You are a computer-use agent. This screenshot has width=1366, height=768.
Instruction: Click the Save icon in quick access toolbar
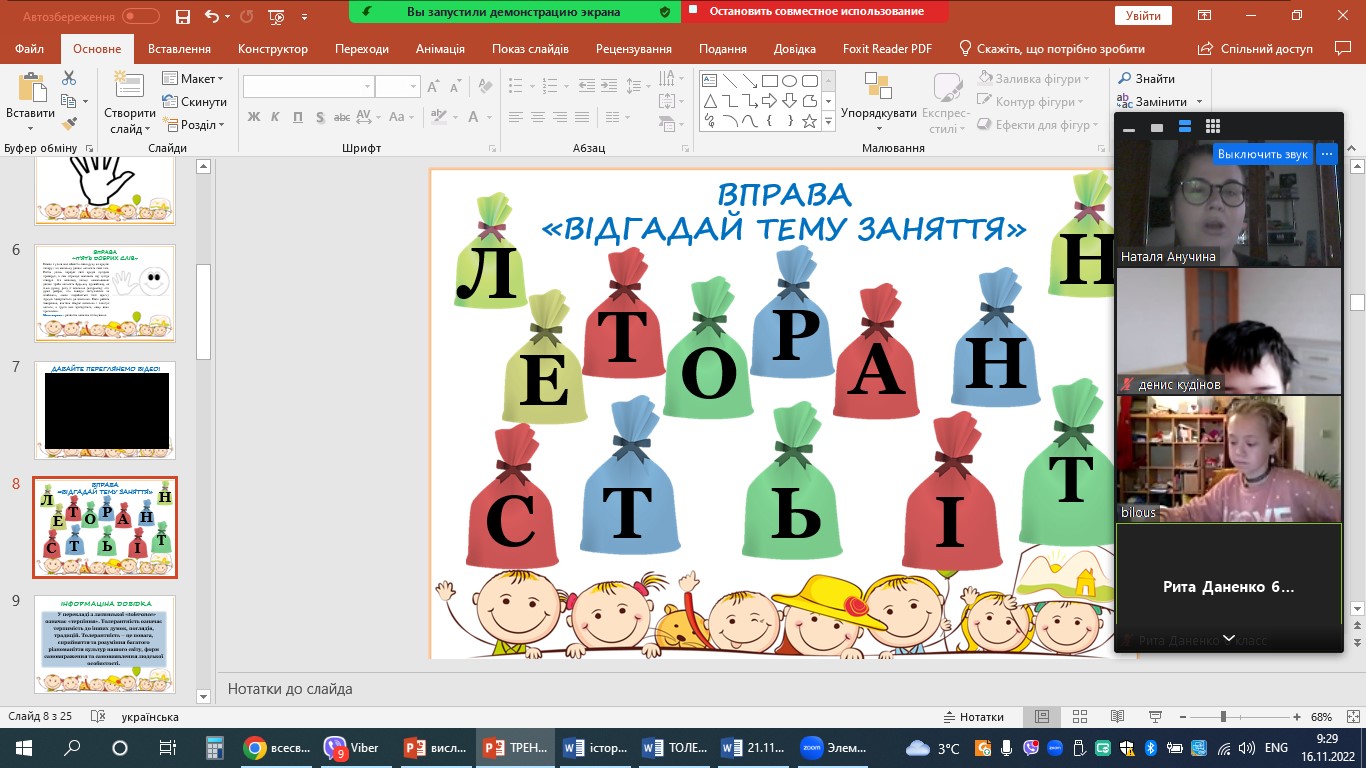[182, 16]
